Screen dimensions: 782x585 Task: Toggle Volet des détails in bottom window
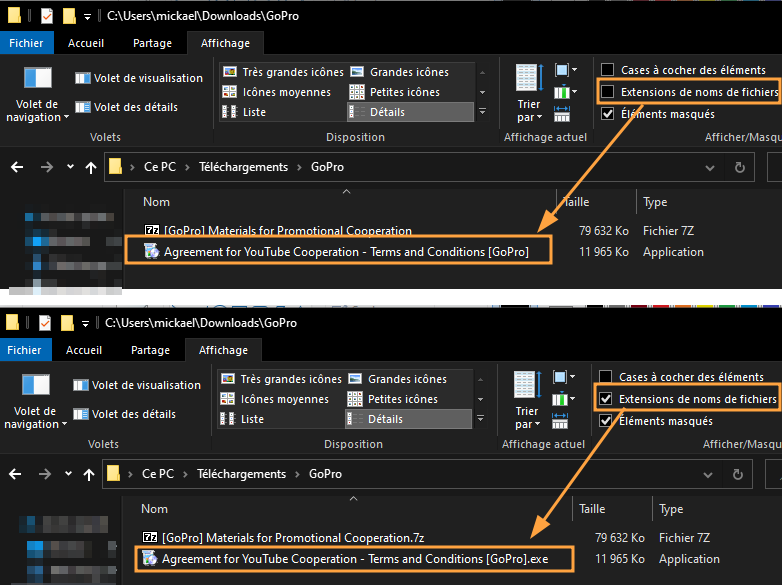(125, 414)
